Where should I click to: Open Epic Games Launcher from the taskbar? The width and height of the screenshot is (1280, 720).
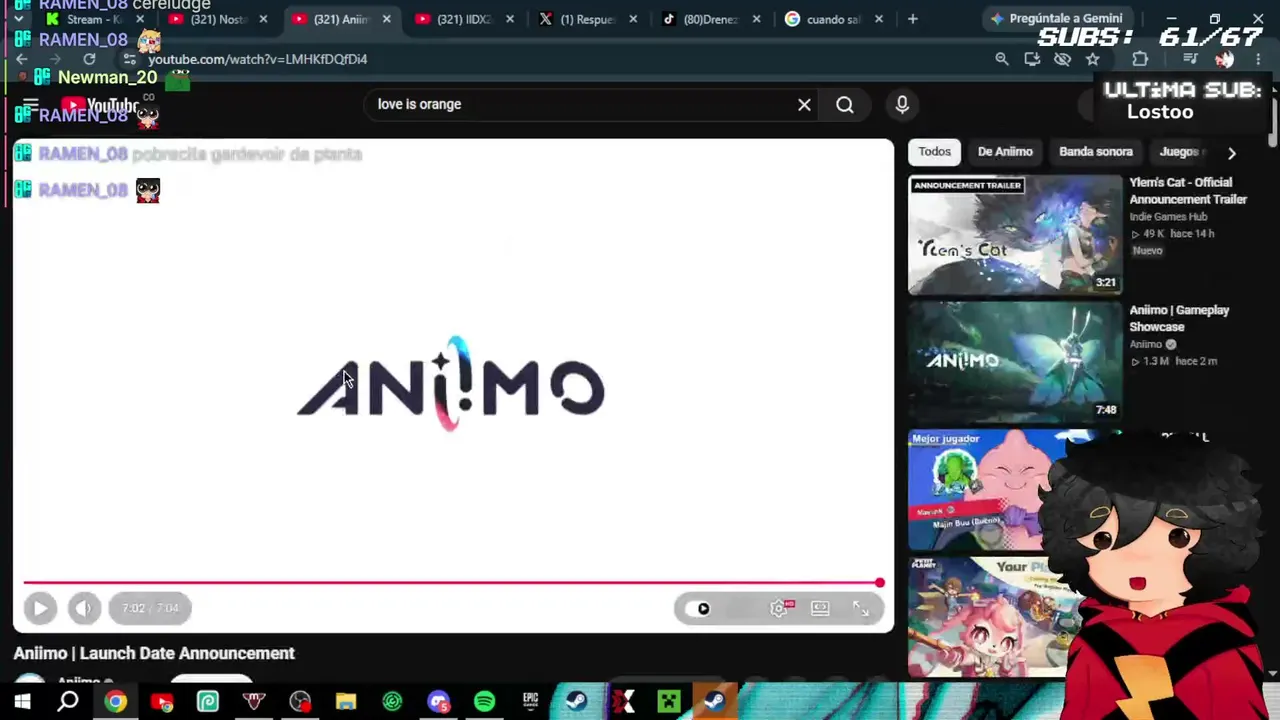pyautogui.click(x=530, y=701)
